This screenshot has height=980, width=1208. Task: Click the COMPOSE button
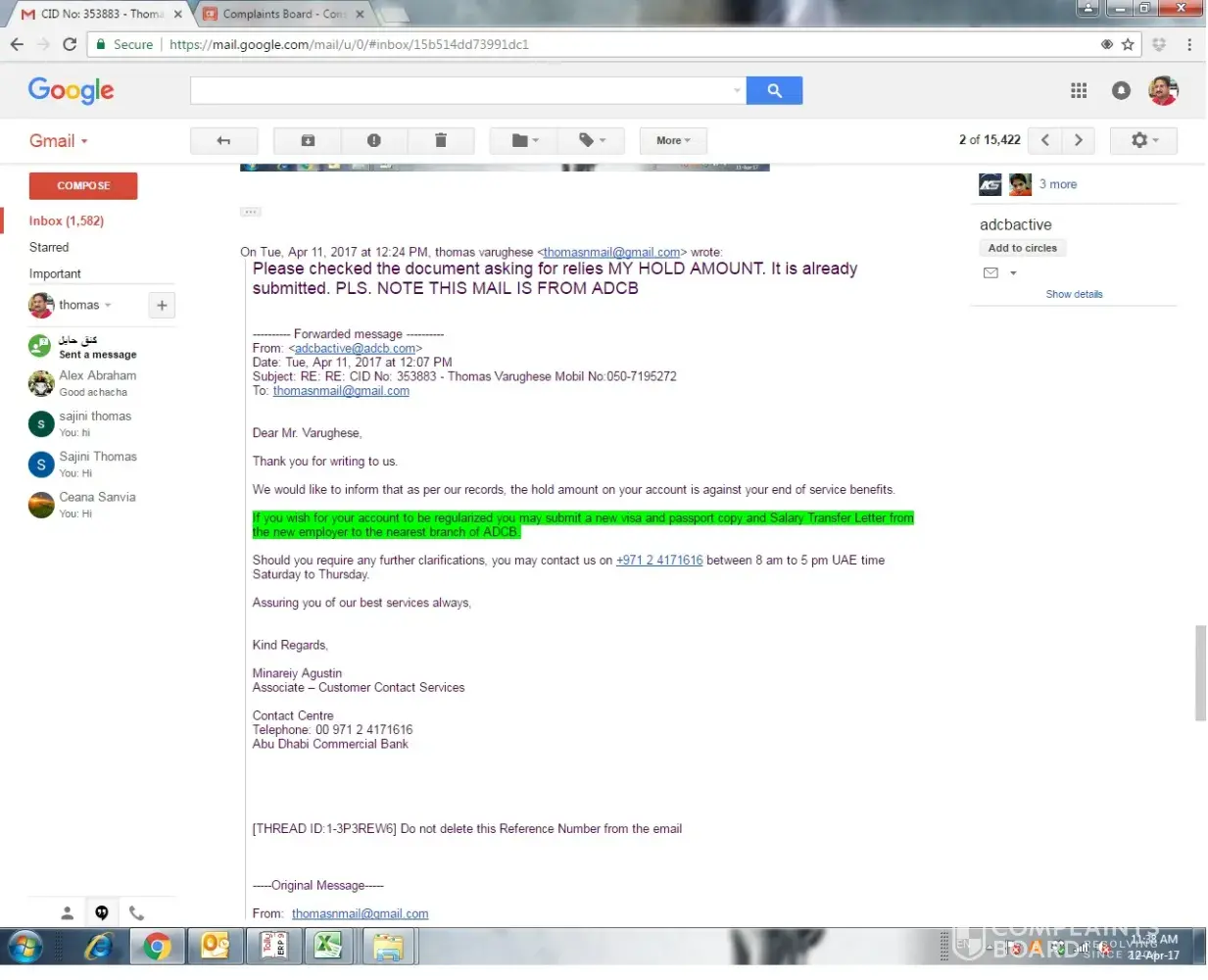(83, 185)
